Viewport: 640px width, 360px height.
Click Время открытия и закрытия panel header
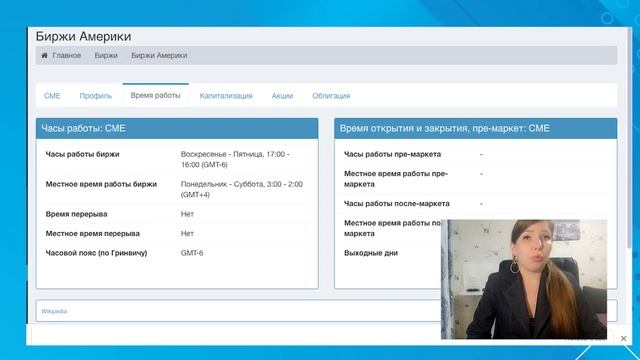click(476, 128)
